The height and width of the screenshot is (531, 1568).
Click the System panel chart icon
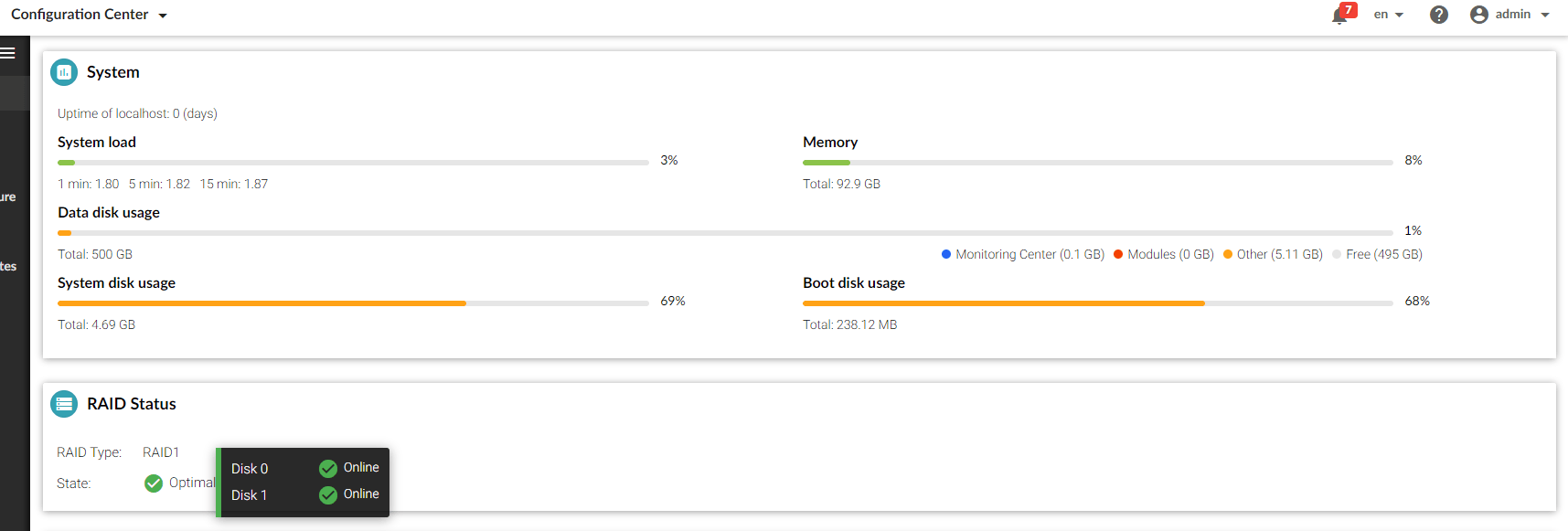tap(64, 72)
